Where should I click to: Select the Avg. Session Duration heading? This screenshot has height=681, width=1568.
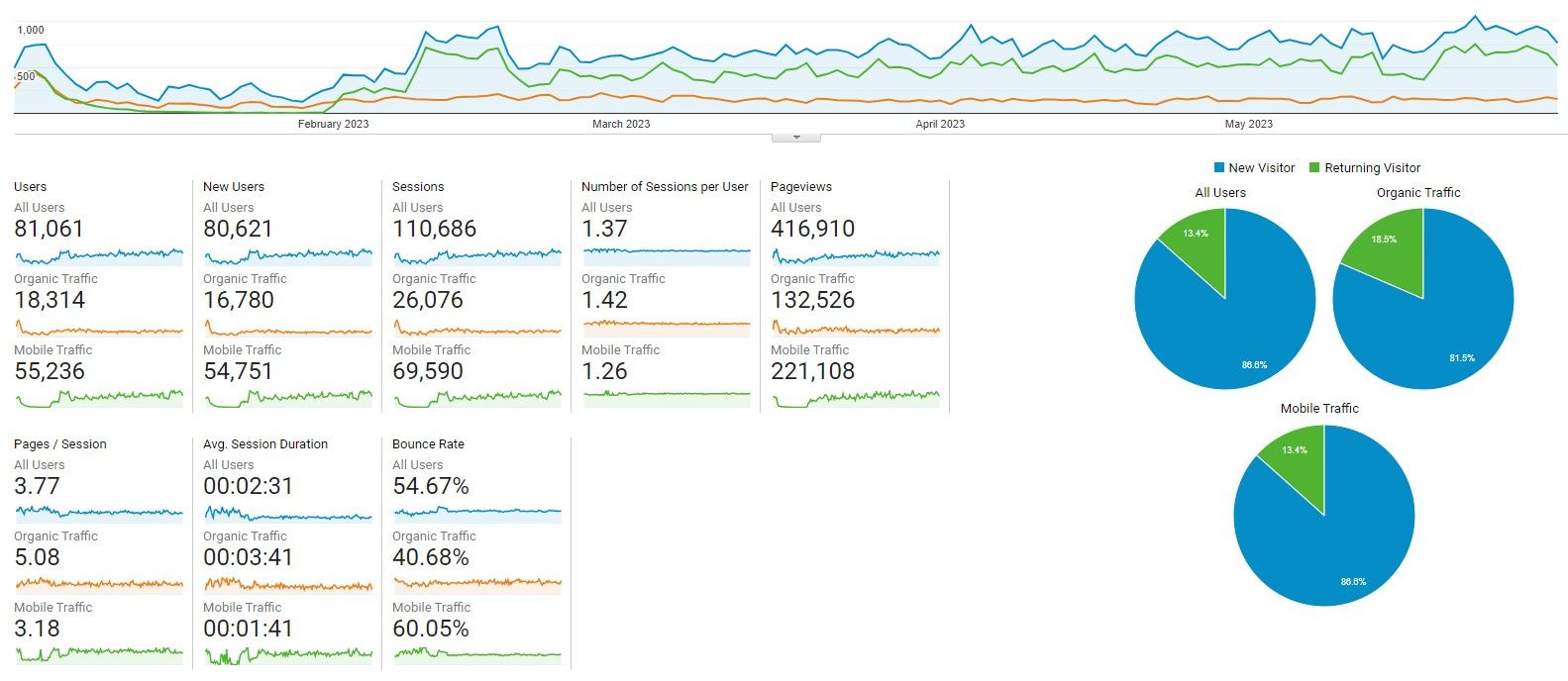(265, 444)
